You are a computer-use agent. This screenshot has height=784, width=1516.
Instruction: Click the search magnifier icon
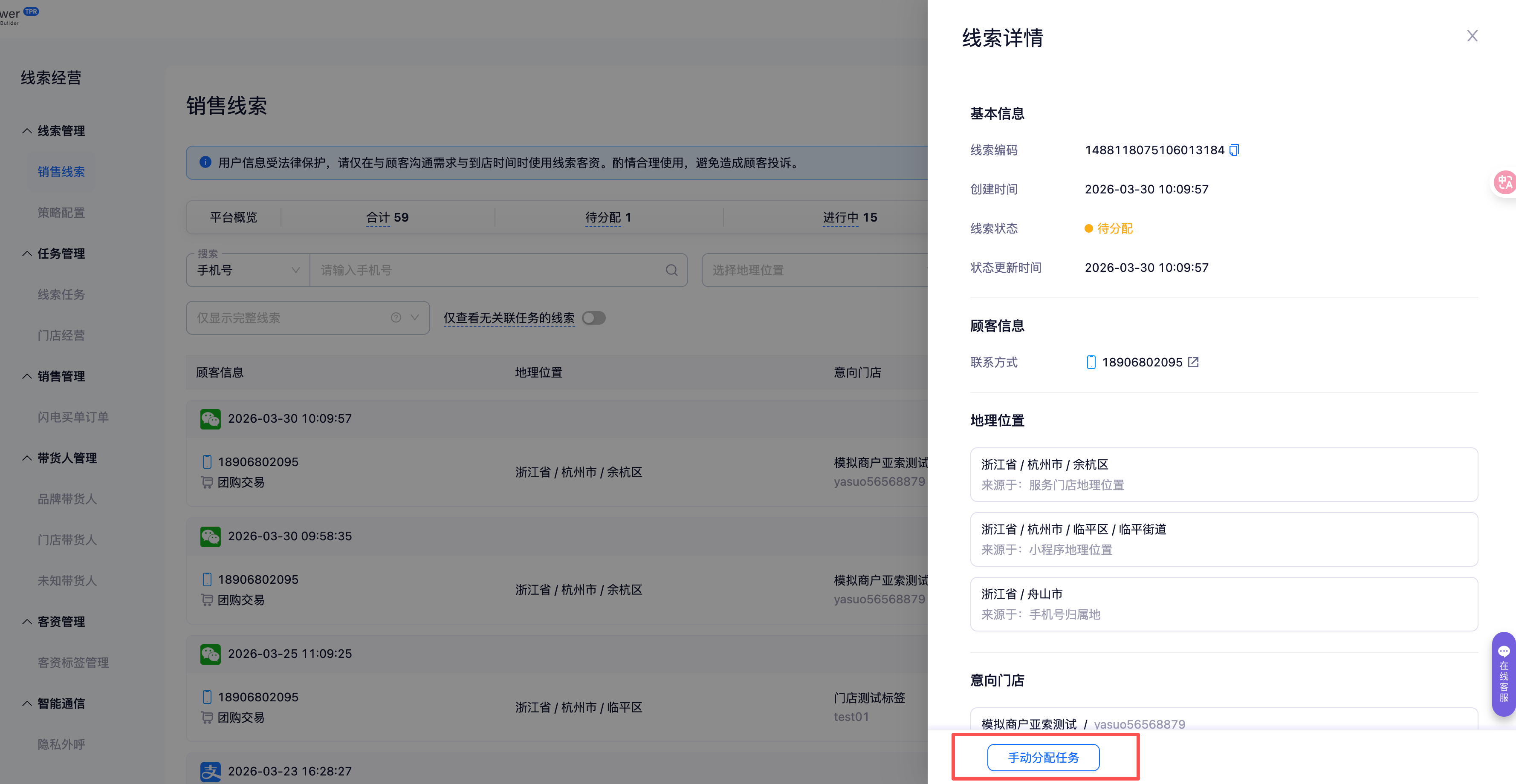pyautogui.click(x=671, y=271)
